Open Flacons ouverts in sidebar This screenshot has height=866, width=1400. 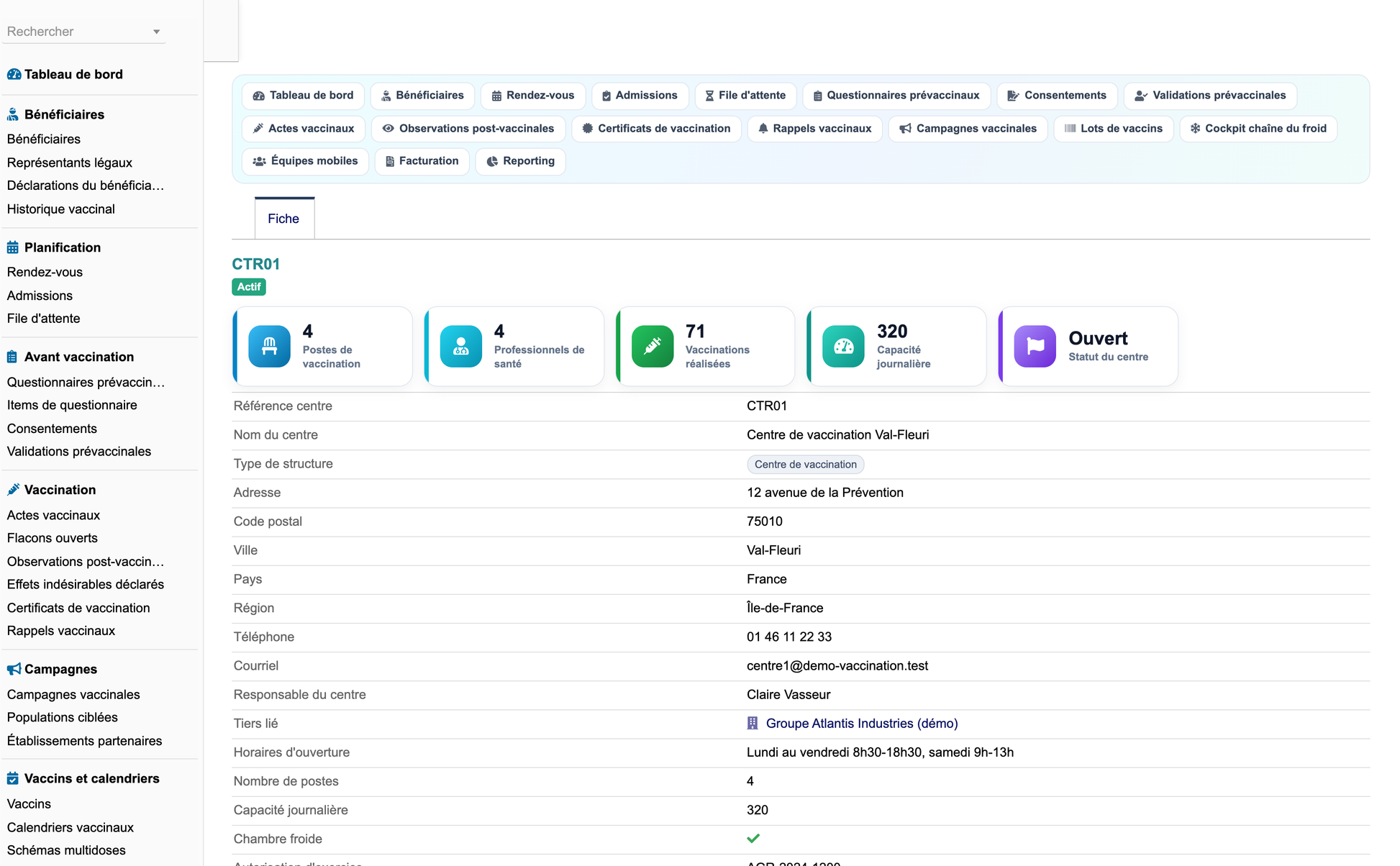coord(53,538)
